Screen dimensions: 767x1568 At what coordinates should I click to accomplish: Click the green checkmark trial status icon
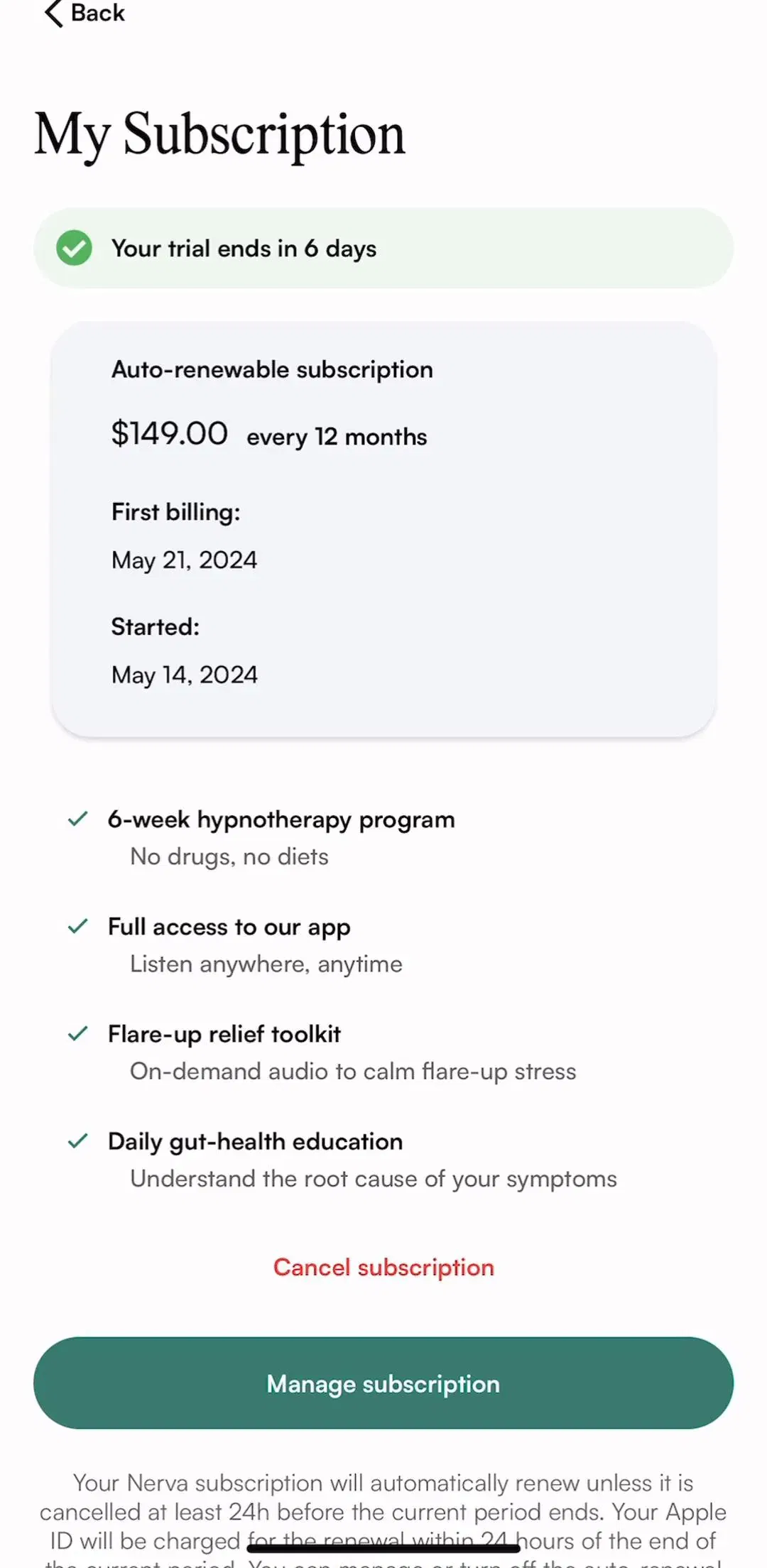pyautogui.click(x=75, y=248)
